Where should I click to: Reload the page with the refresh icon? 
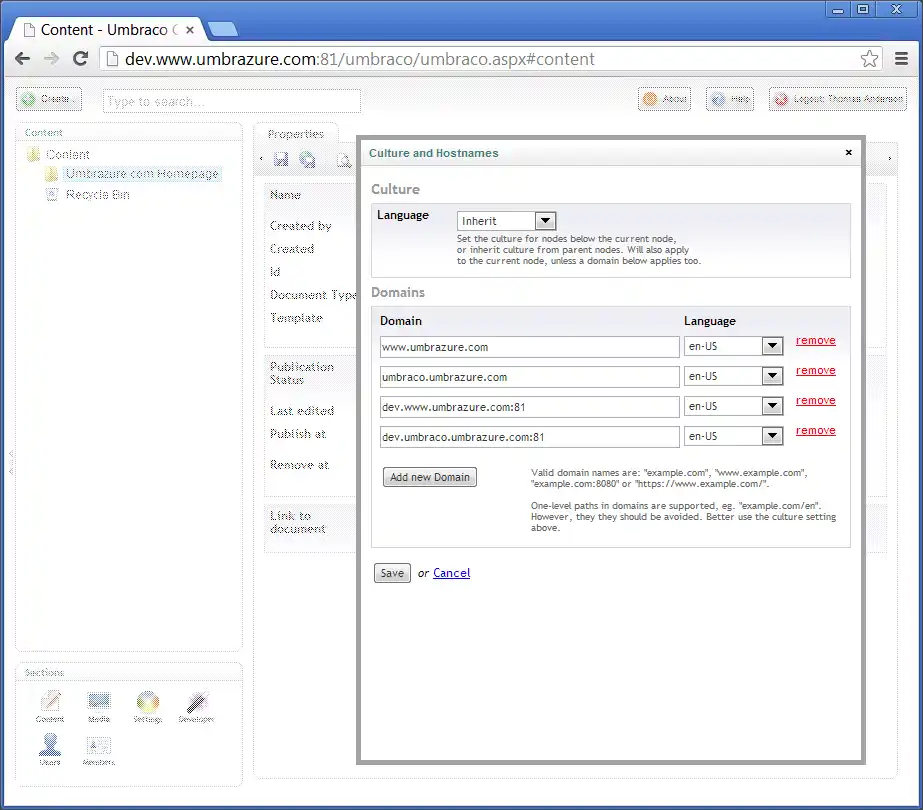tap(81, 58)
